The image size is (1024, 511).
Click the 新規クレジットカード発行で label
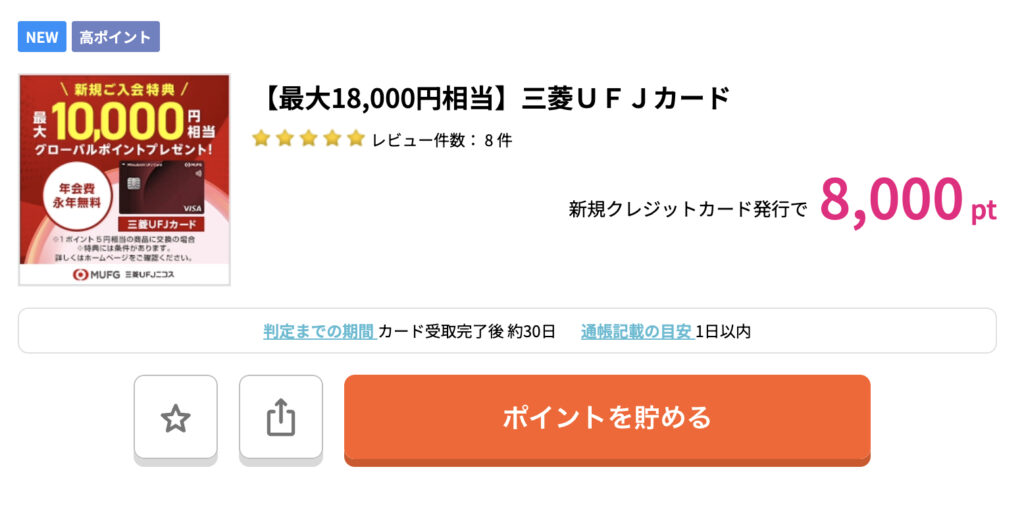687,209
